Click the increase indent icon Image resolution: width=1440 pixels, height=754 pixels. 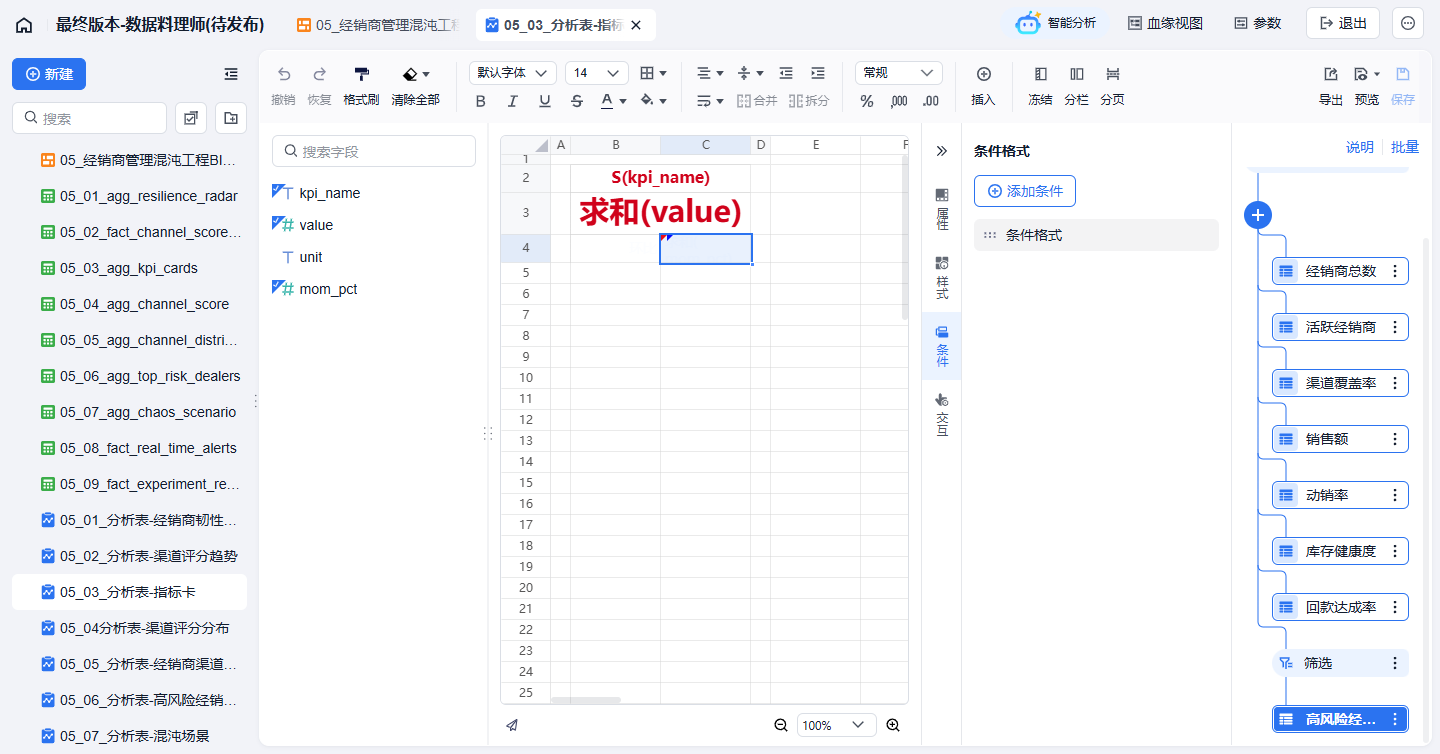point(818,73)
